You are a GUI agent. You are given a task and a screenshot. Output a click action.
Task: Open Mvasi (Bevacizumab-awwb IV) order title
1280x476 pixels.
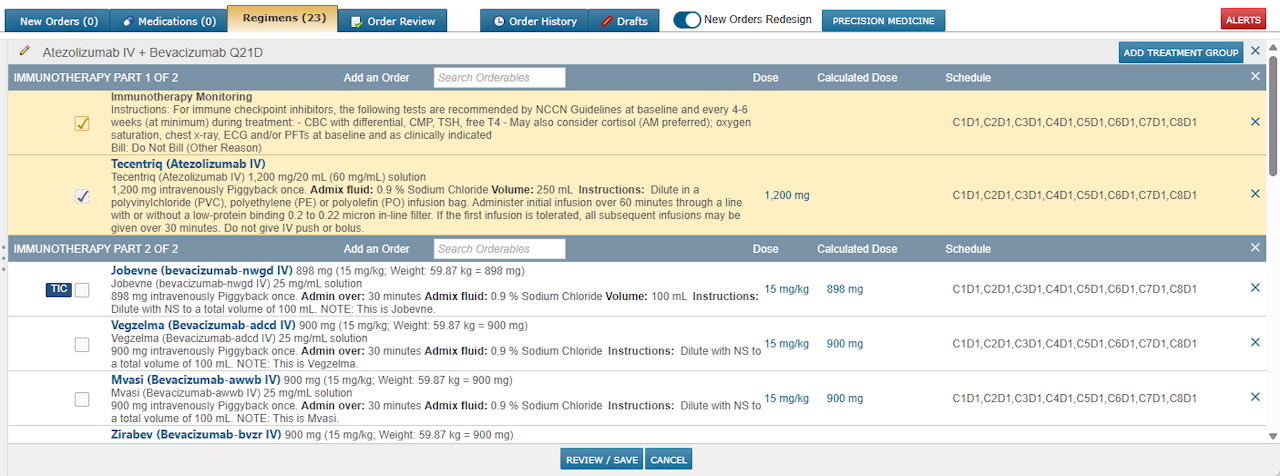point(196,380)
